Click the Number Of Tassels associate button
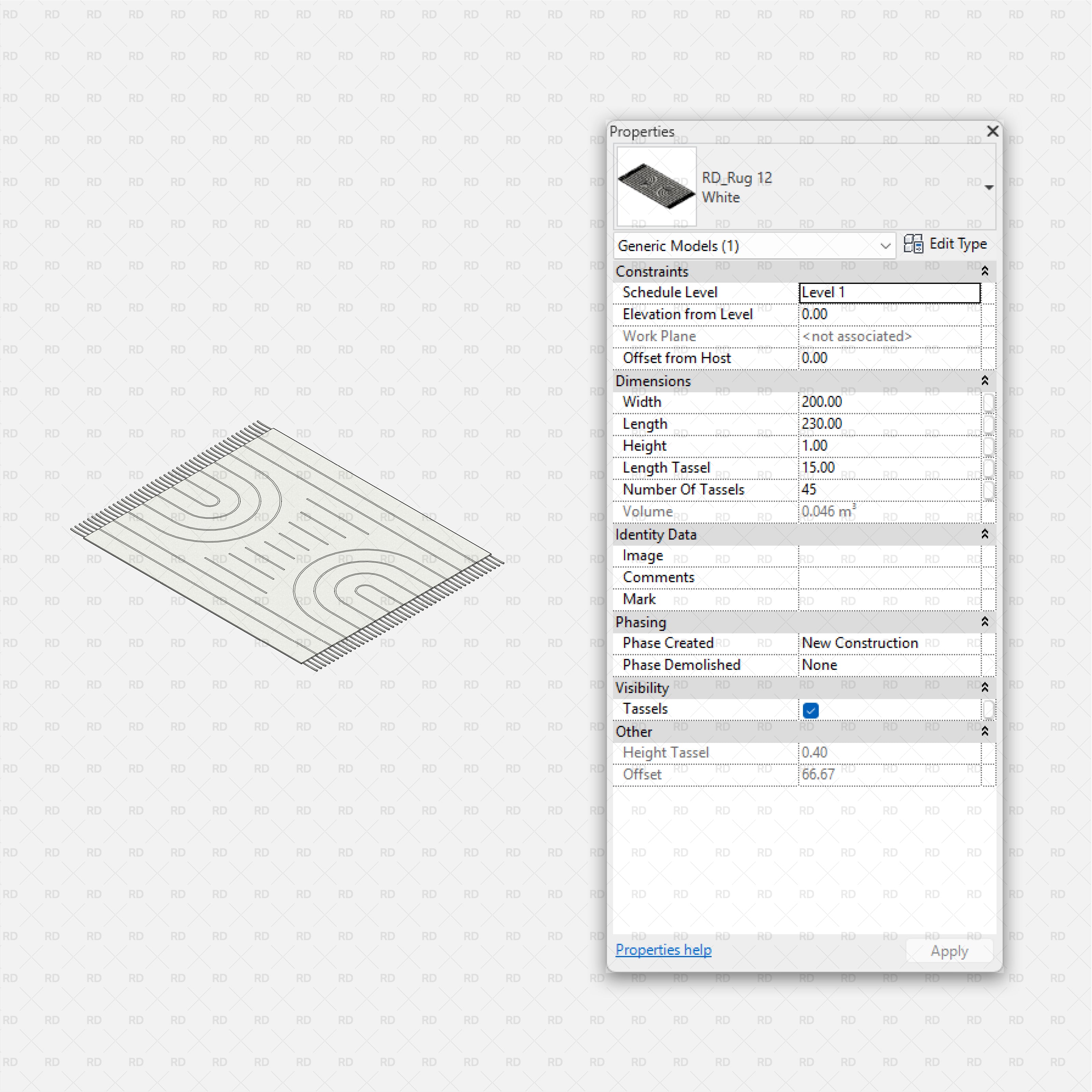 tap(988, 490)
